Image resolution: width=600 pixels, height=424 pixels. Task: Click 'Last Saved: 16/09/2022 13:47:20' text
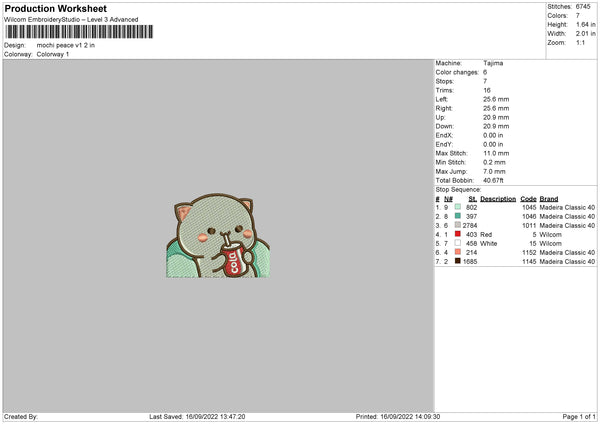pyautogui.click(x=197, y=417)
